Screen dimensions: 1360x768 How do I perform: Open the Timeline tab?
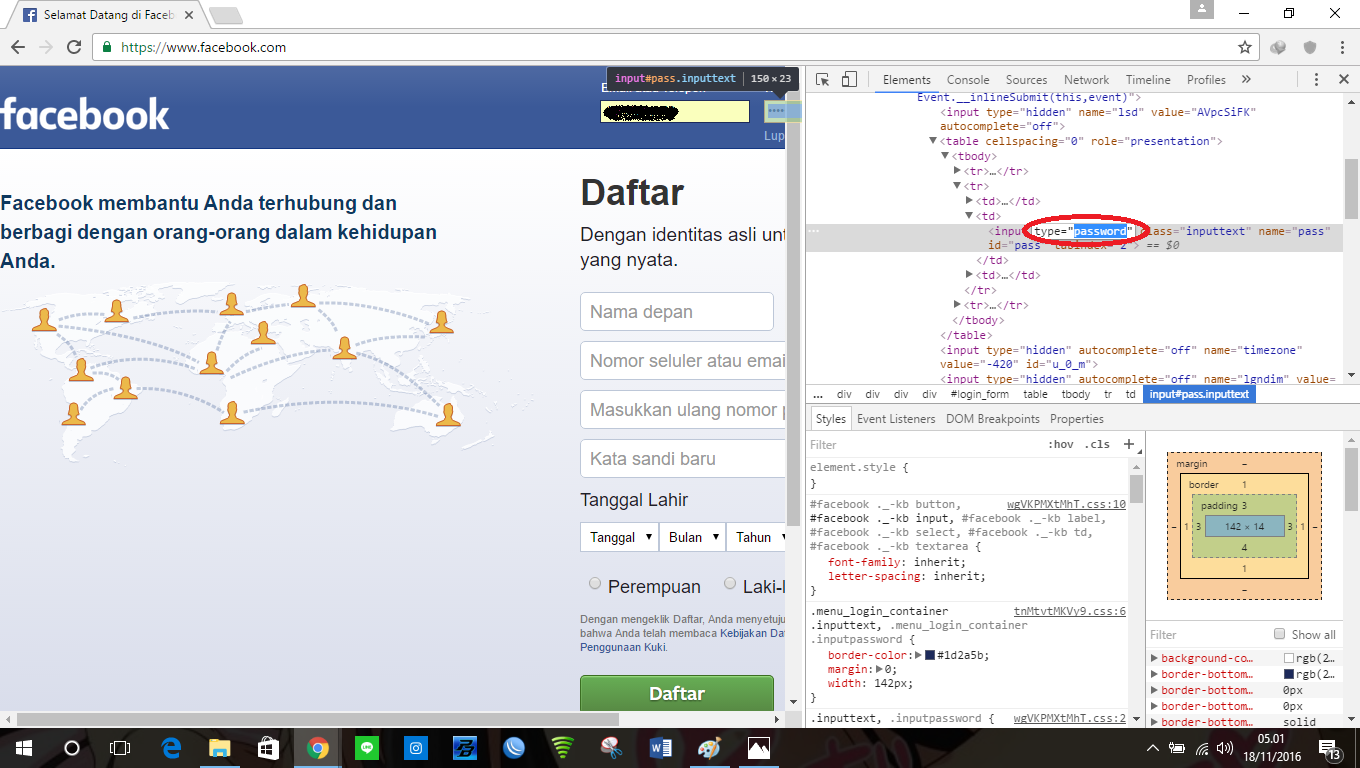(x=1148, y=80)
